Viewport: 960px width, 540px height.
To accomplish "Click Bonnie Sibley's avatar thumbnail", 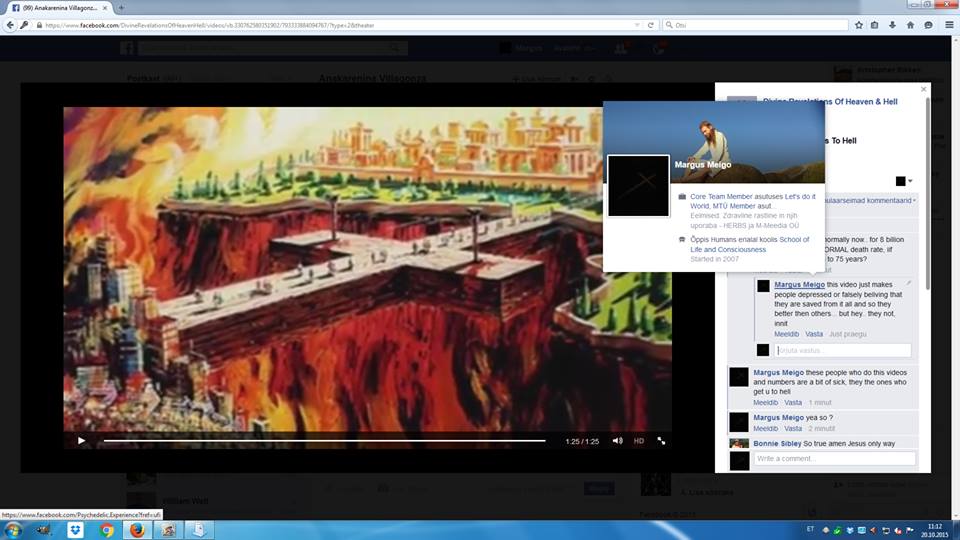I will point(739,444).
